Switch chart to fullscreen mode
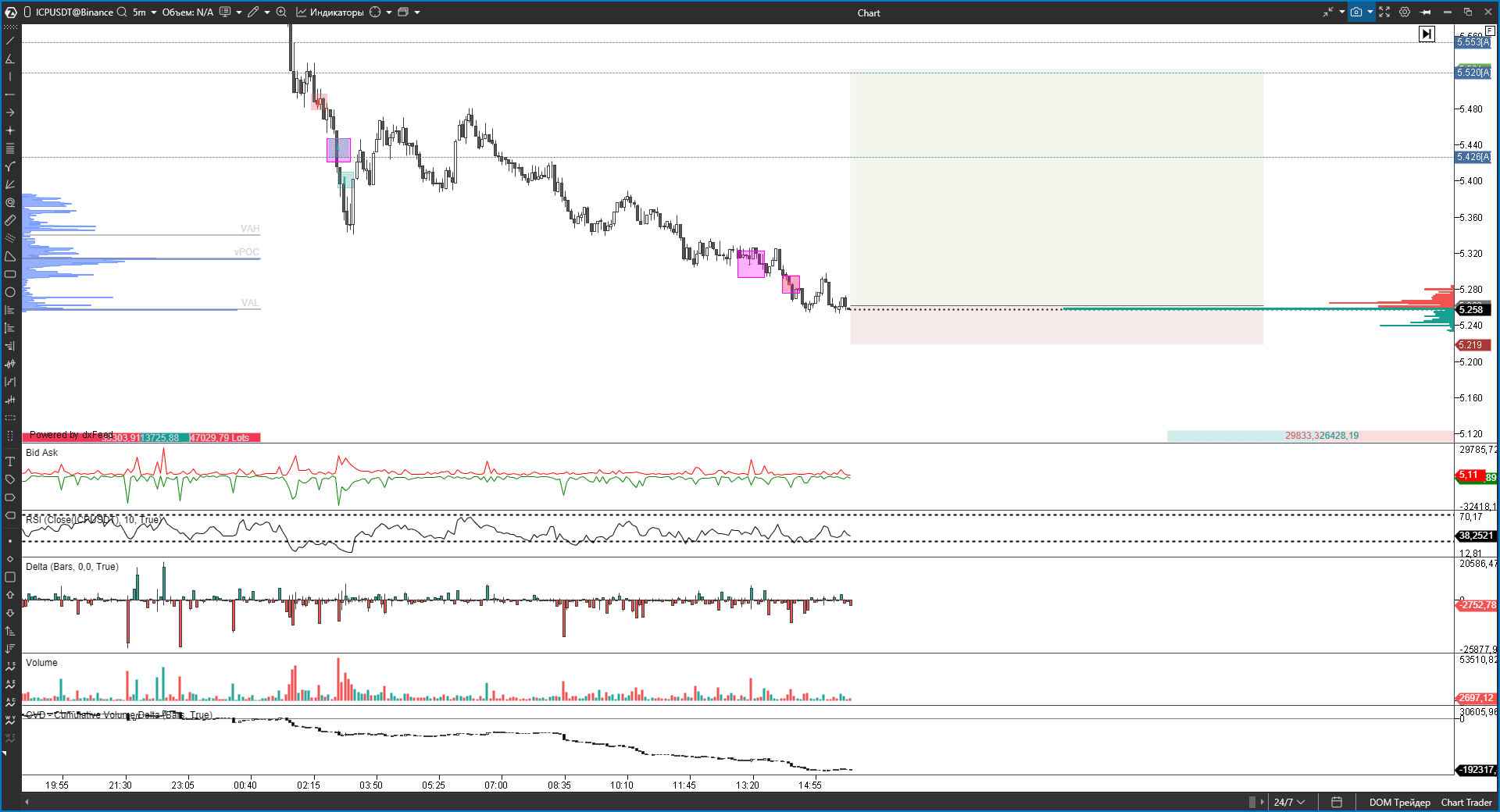Image resolution: width=1500 pixels, height=812 pixels. tap(1384, 12)
